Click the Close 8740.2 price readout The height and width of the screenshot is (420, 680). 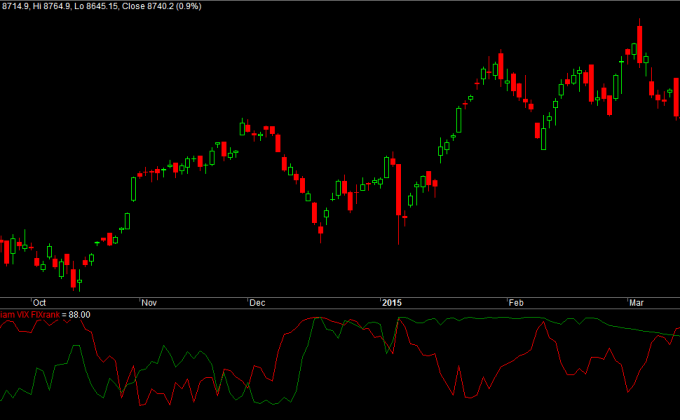point(147,7)
